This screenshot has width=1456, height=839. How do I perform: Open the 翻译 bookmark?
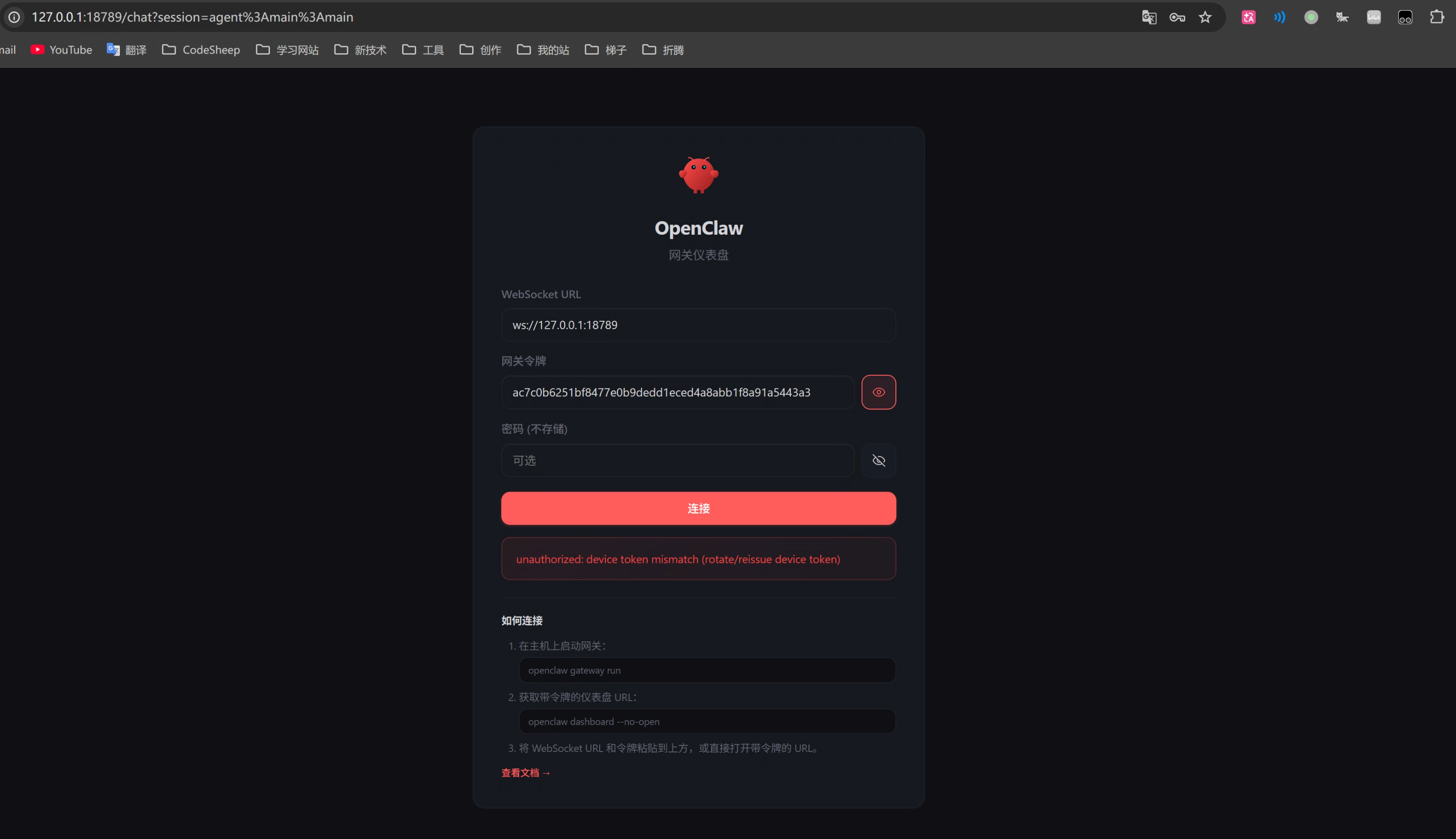coord(127,50)
